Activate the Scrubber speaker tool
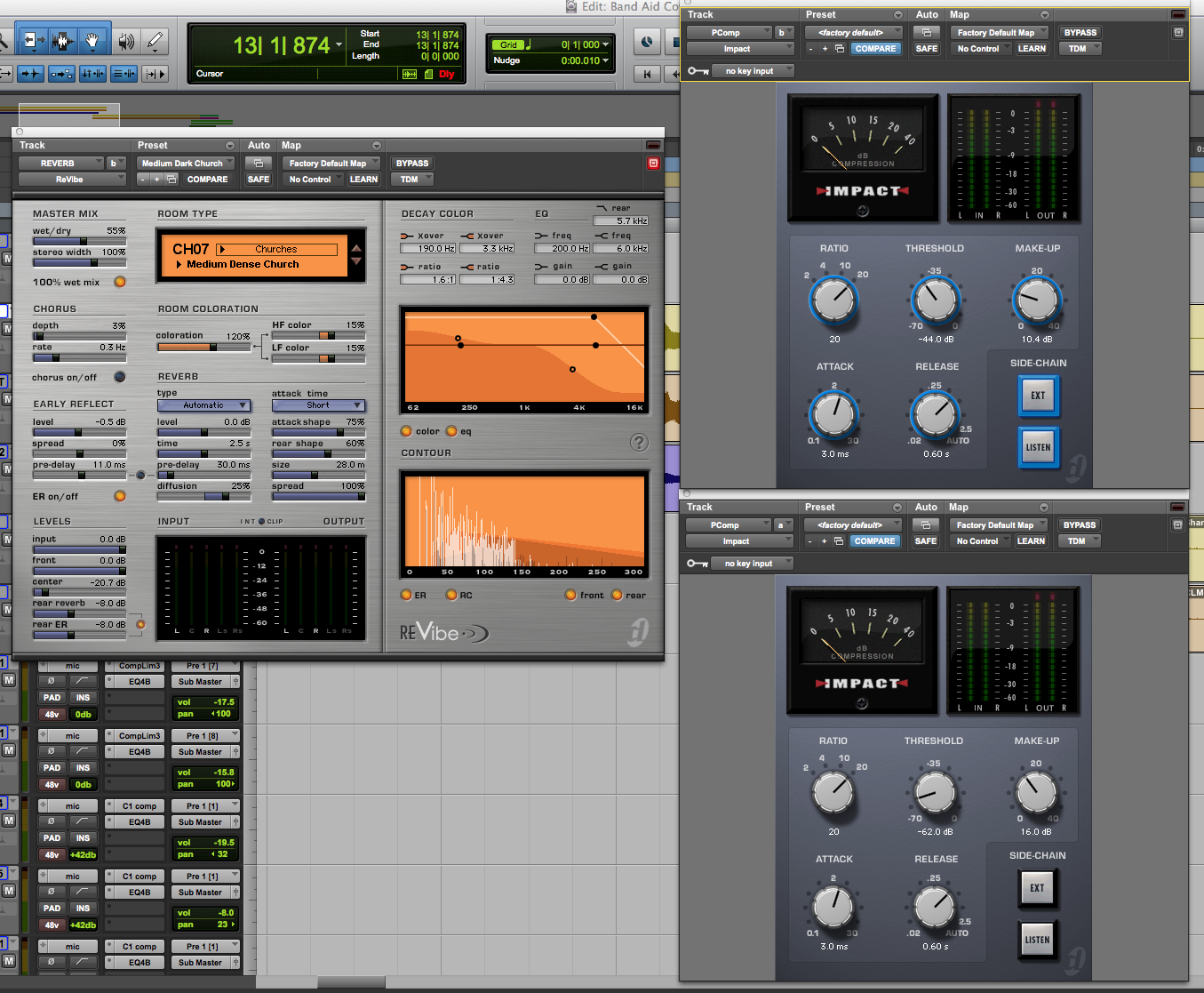Screen dimensions: 1204x993 tap(126, 41)
